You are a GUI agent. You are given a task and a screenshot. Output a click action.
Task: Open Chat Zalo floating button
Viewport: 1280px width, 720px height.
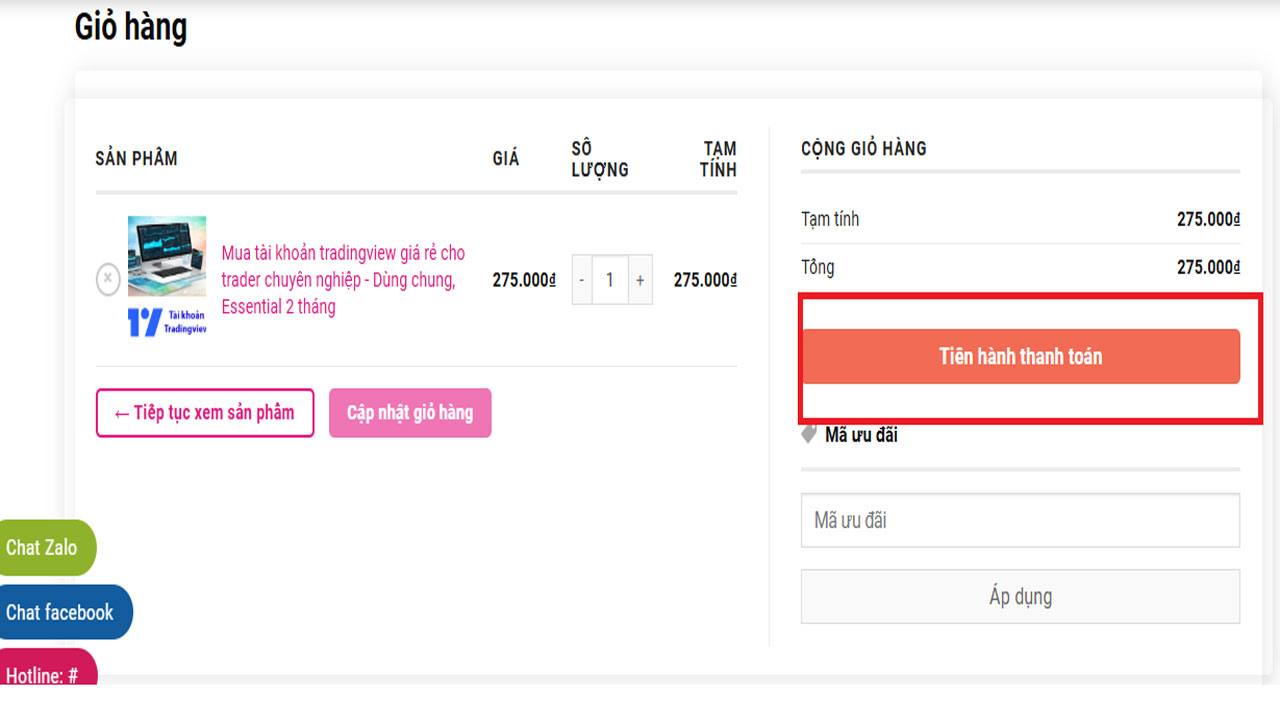(42, 548)
